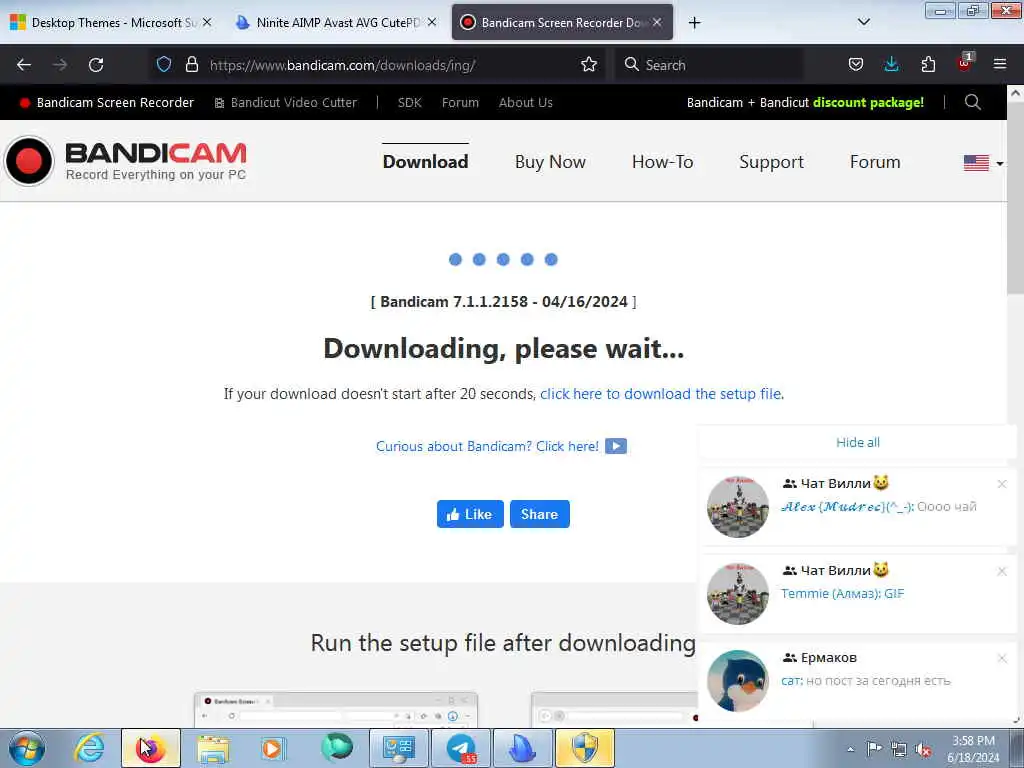
Task: Open the language flag dropdown
Action: pos(984,163)
